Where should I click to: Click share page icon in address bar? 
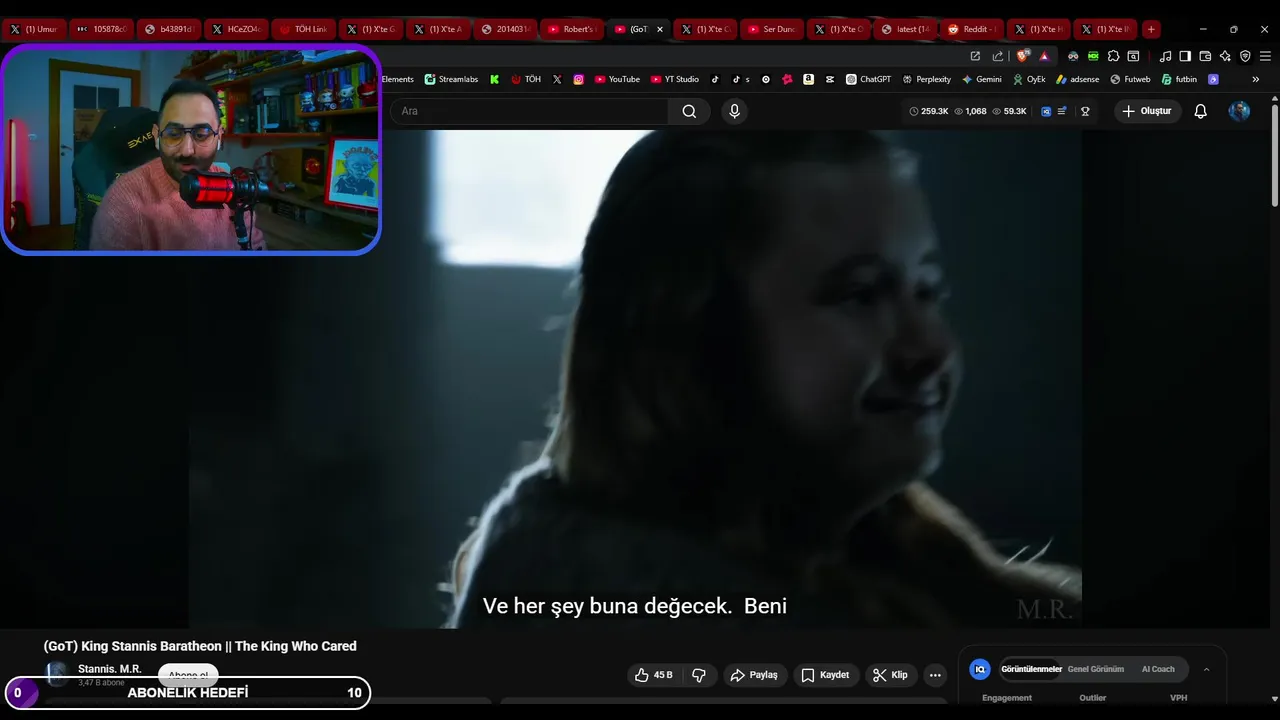point(998,56)
